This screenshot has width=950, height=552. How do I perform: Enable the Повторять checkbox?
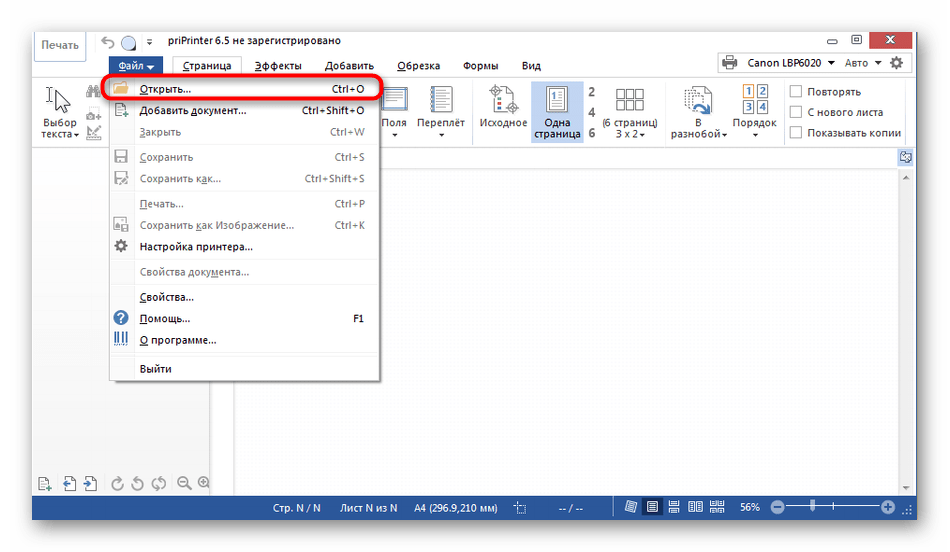point(796,91)
